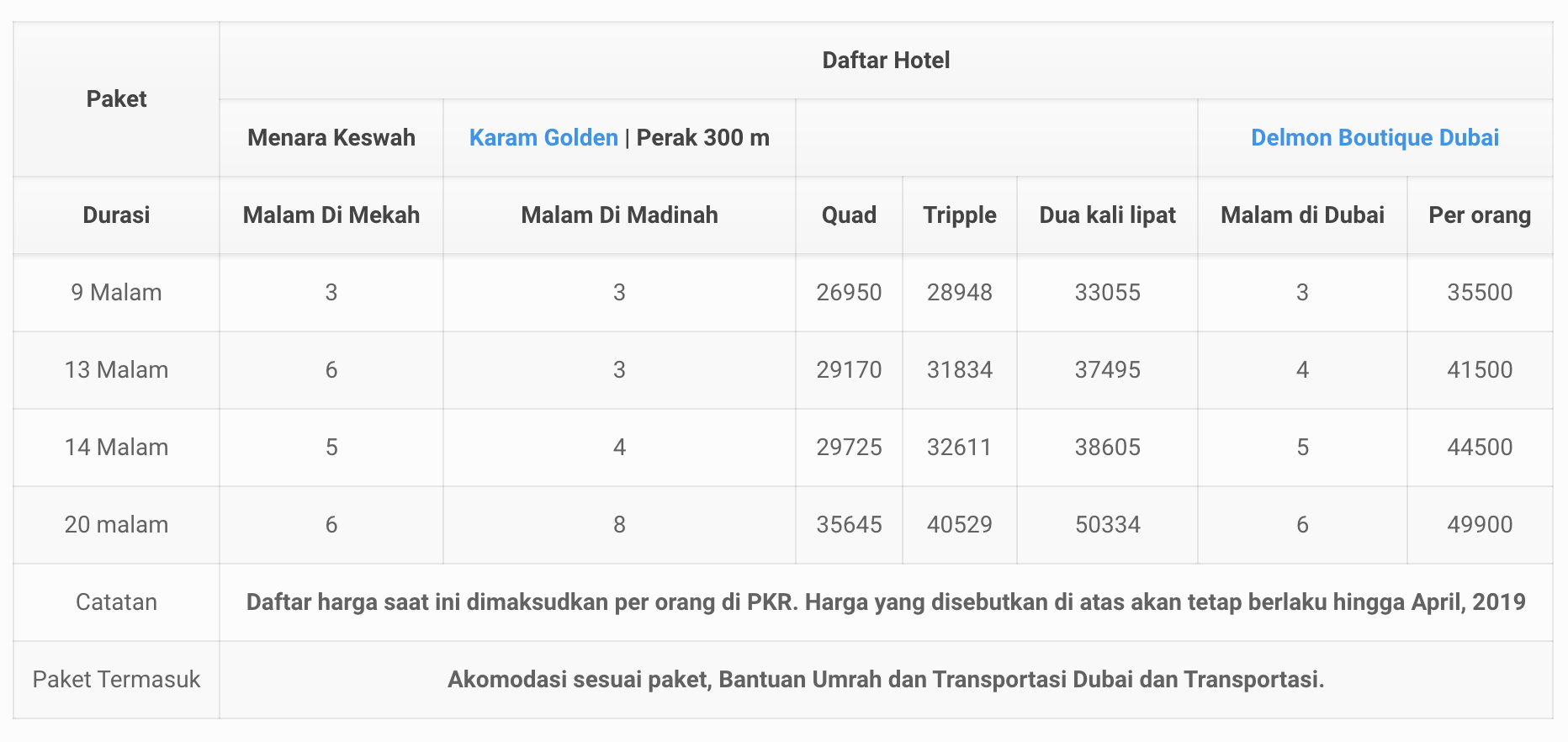Click the Catatan row label
Screen dimensions: 1568x742
[116, 602]
